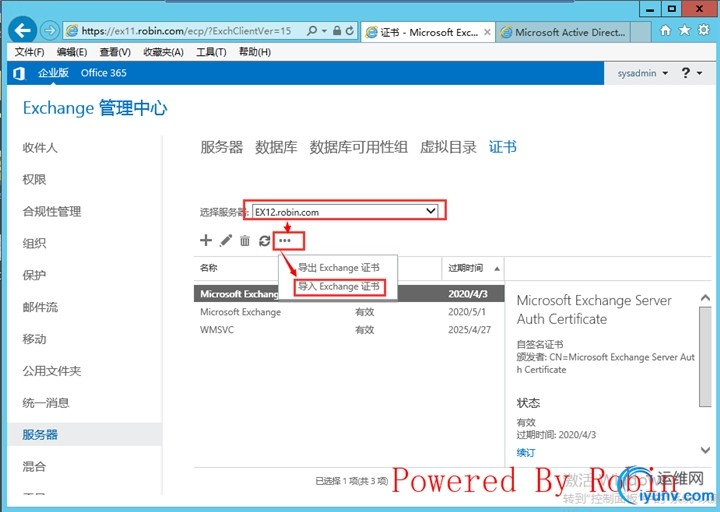Click the browser Back arrow button
This screenshot has width=720, height=512.
[22, 30]
